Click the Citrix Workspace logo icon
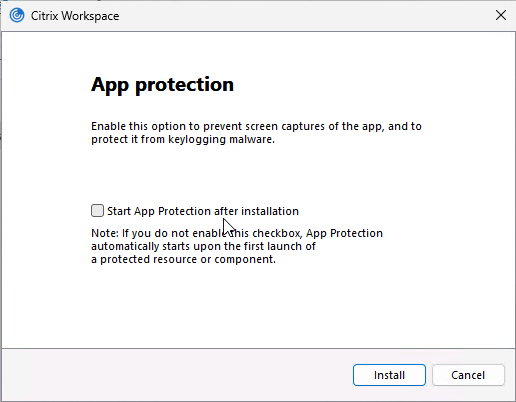Screen dimensions: 516x402 point(17,15)
